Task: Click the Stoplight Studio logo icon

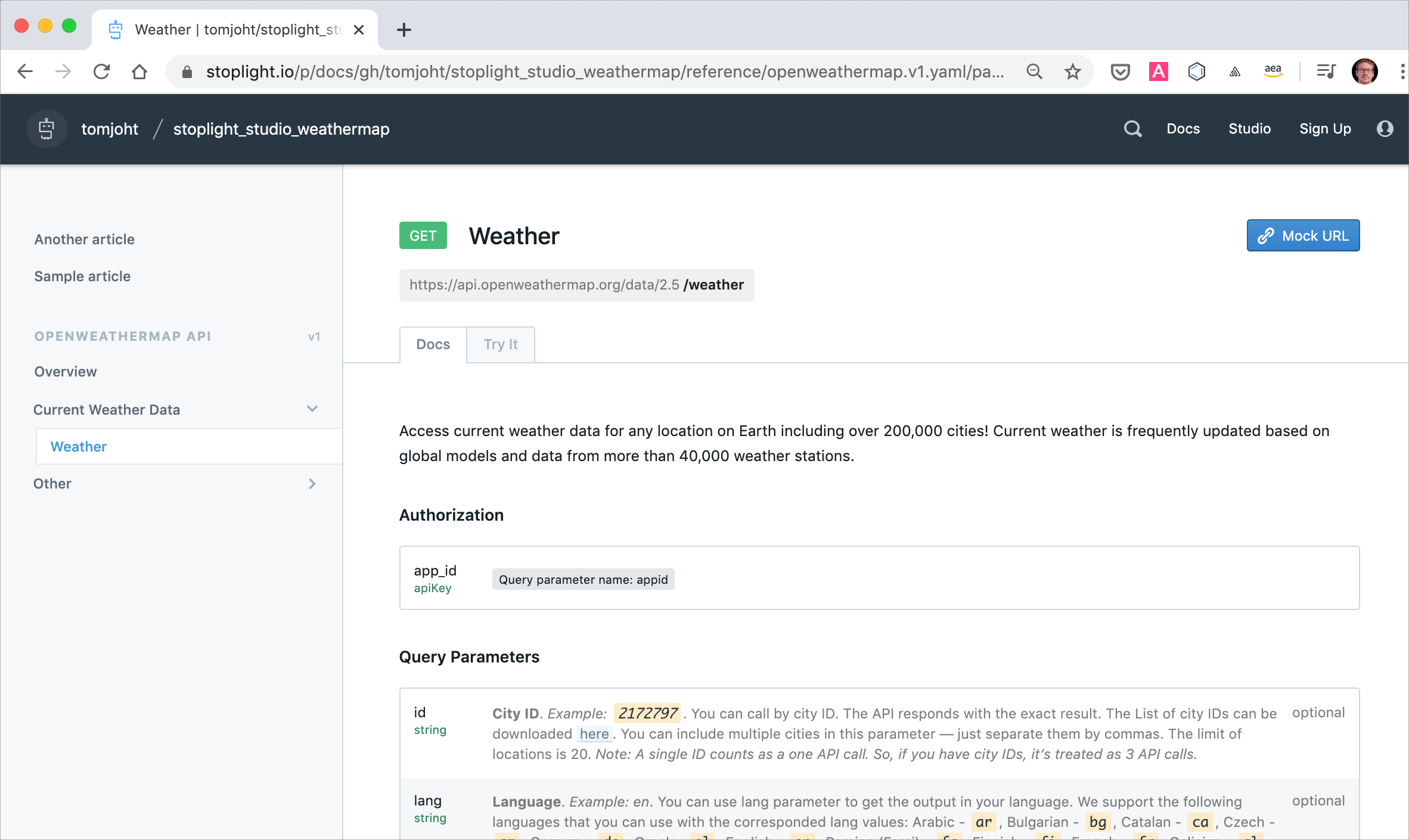Action: tap(47, 128)
